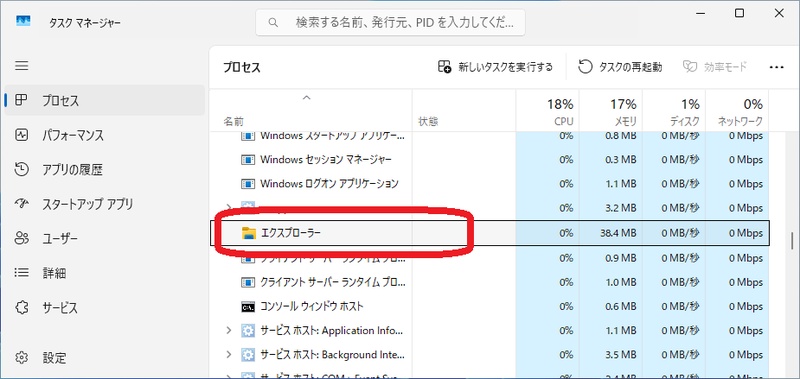This screenshot has width=800, height=379.
Task: Sort by the メモリ column header
Action: click(611, 111)
